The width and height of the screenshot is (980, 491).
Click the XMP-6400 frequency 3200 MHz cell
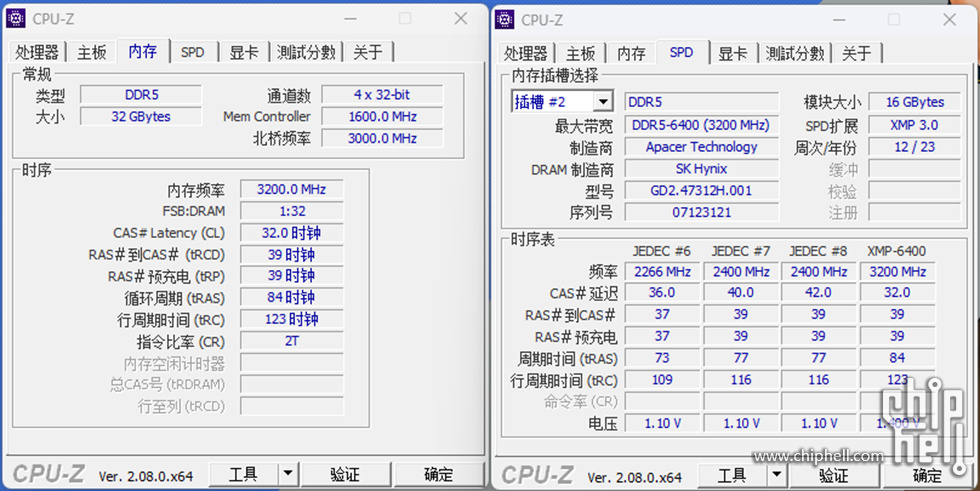(898, 272)
